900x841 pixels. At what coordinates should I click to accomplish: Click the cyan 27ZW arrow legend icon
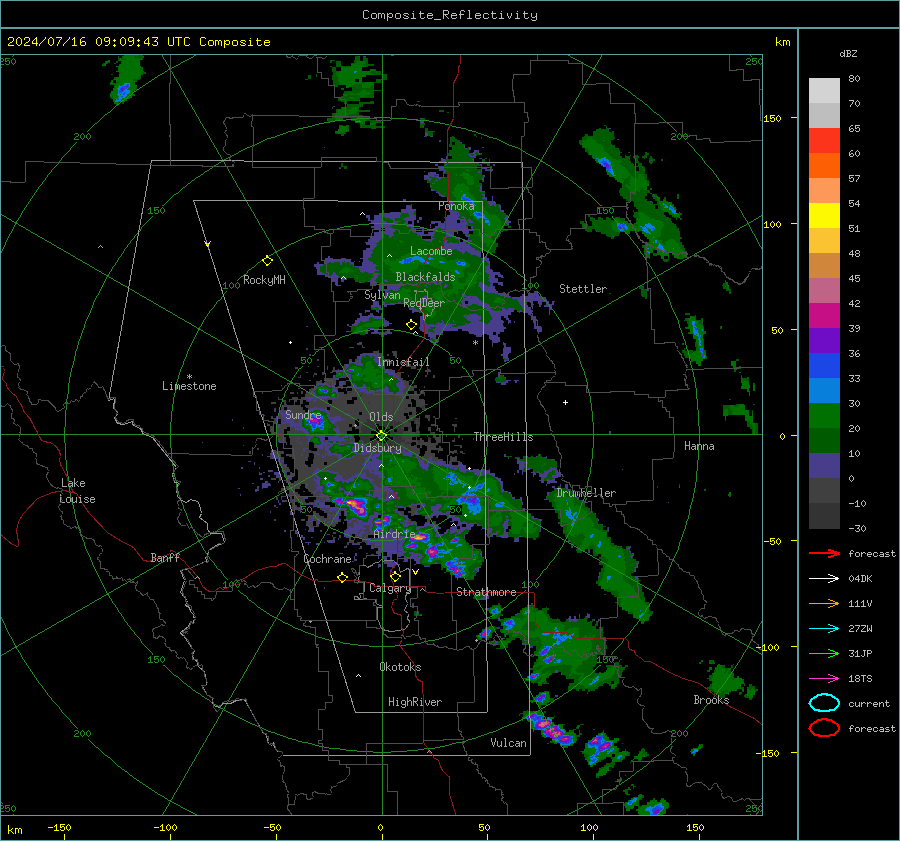[x=824, y=629]
